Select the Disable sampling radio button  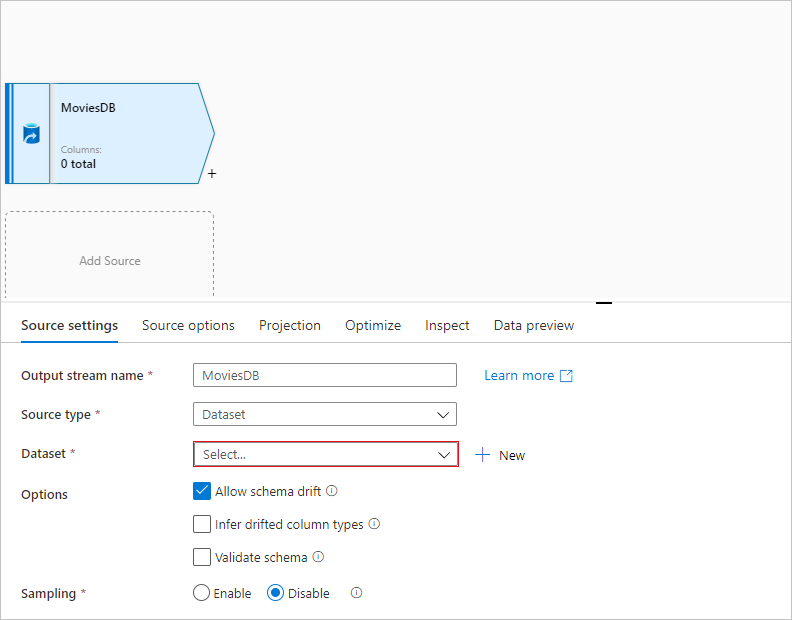(275, 593)
